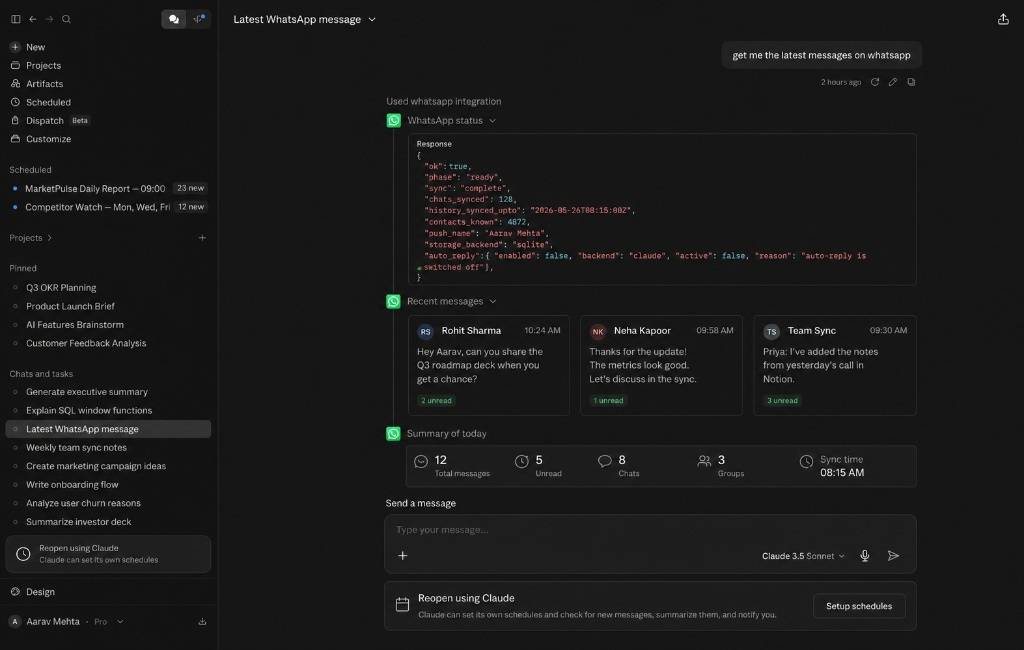
Task: Send the message with arrow icon
Action: (x=893, y=555)
